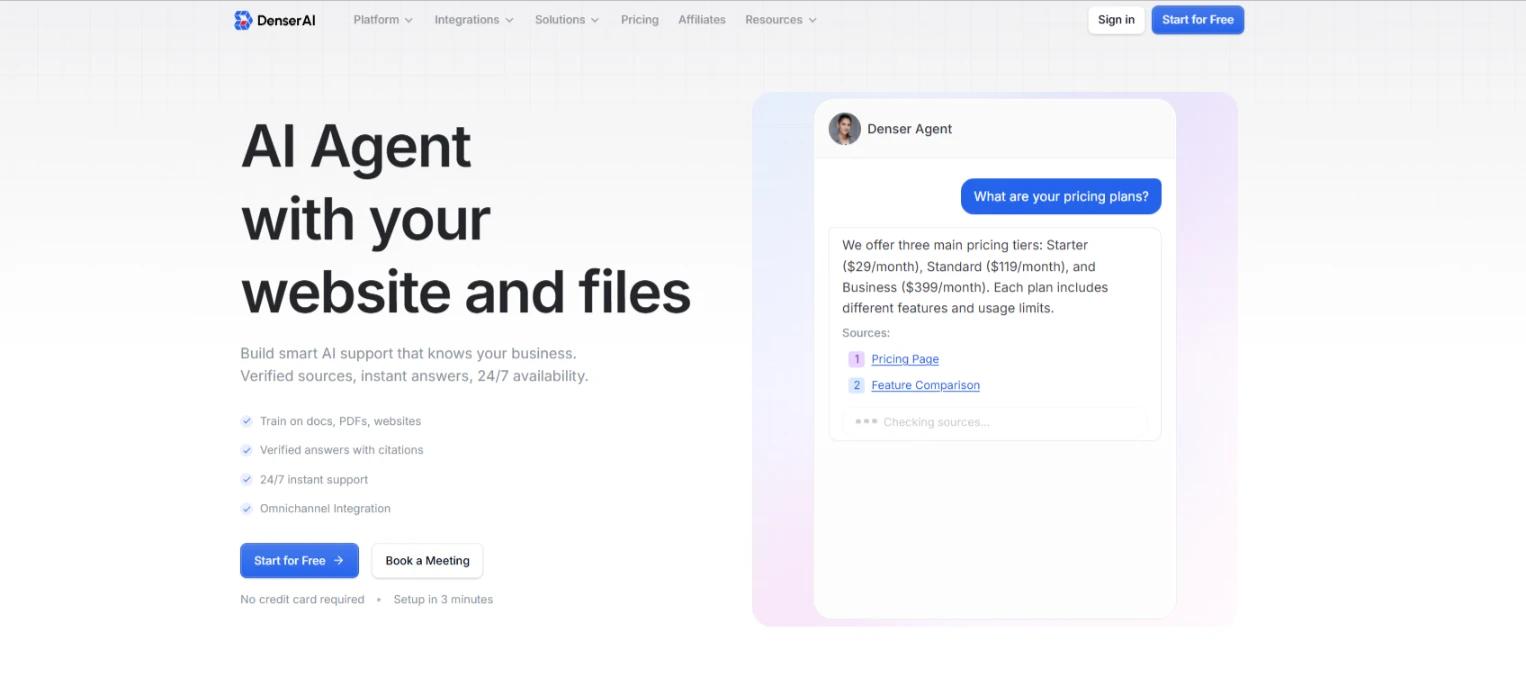Screen dimensions: 1526x686
Task: Toggle the checkmark for "24/7 instant support"
Action: click(x=247, y=479)
